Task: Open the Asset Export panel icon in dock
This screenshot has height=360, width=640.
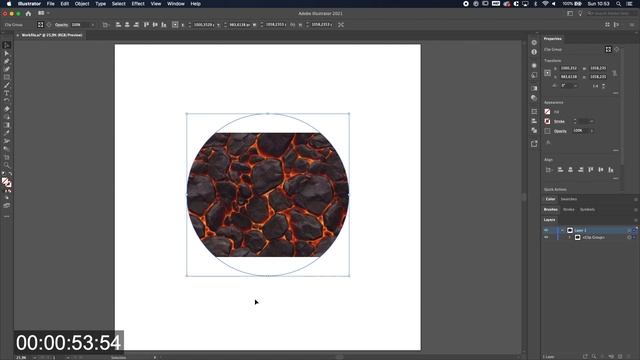Action: [534, 144]
